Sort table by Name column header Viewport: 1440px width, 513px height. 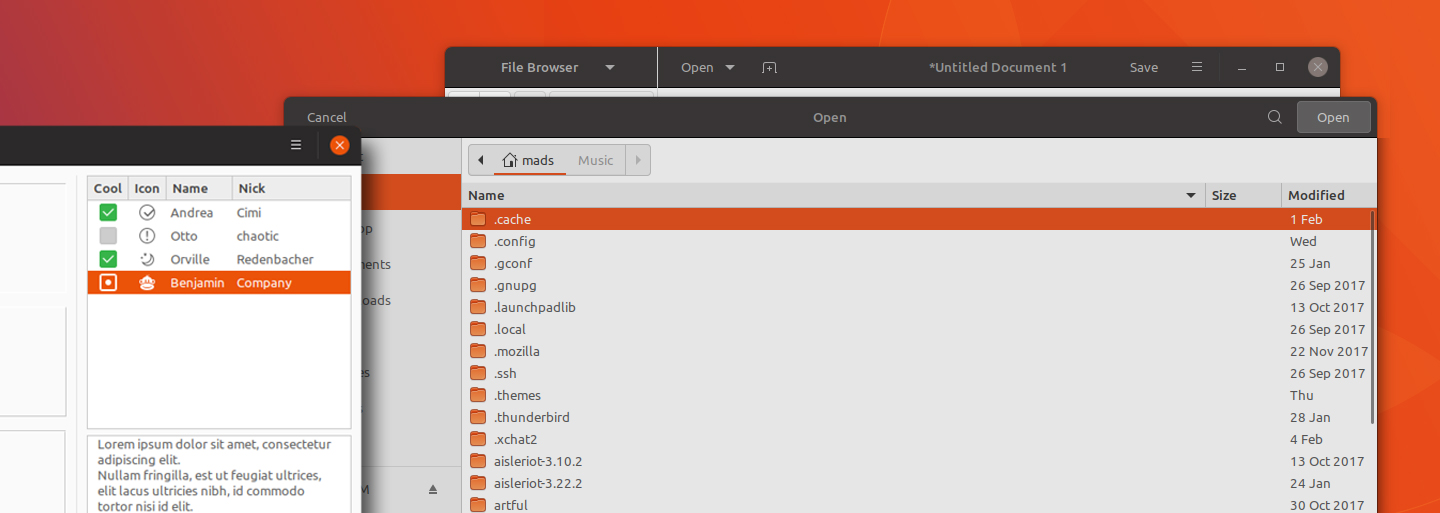tap(199, 188)
